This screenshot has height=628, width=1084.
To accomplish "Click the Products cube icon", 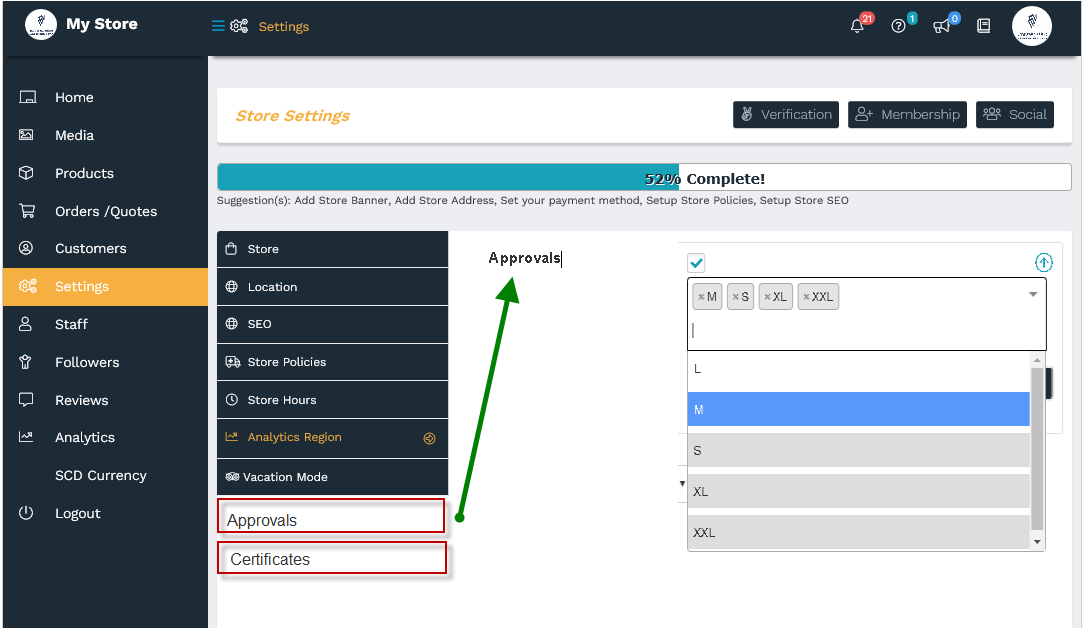I will pyautogui.click(x=26, y=173).
